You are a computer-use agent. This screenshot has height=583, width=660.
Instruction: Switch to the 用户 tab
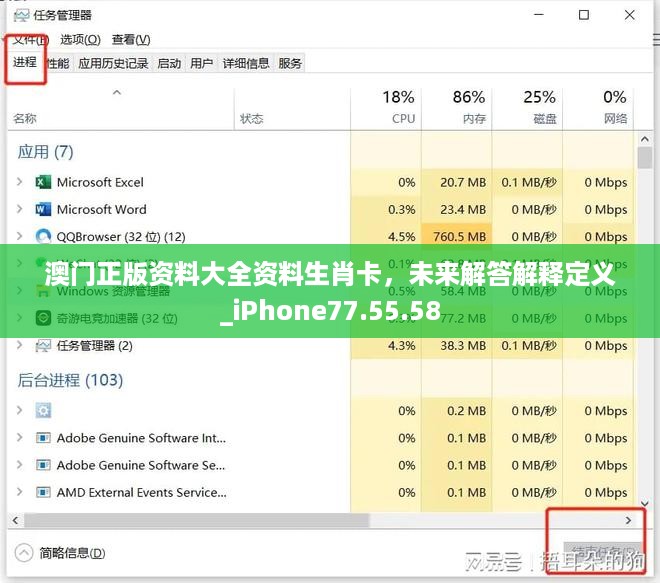point(201,63)
